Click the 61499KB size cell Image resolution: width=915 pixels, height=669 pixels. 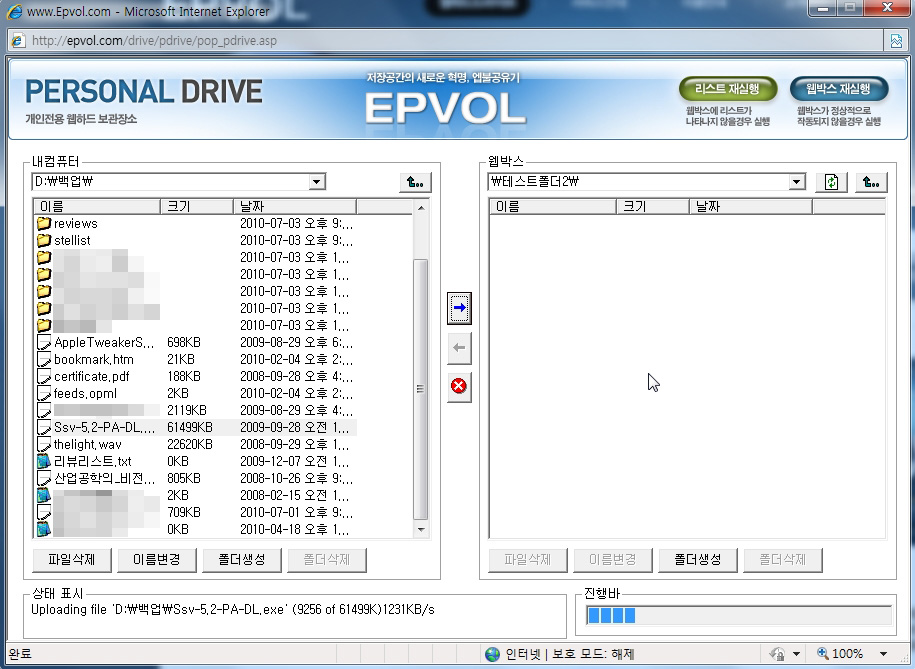[190, 428]
